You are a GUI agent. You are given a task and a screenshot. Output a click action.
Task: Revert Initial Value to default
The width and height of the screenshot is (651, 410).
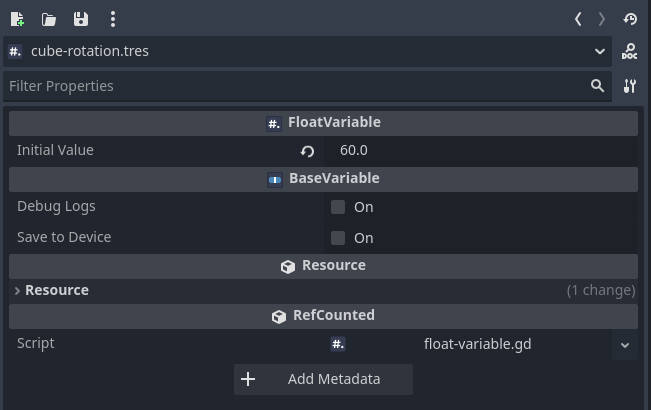(307, 151)
